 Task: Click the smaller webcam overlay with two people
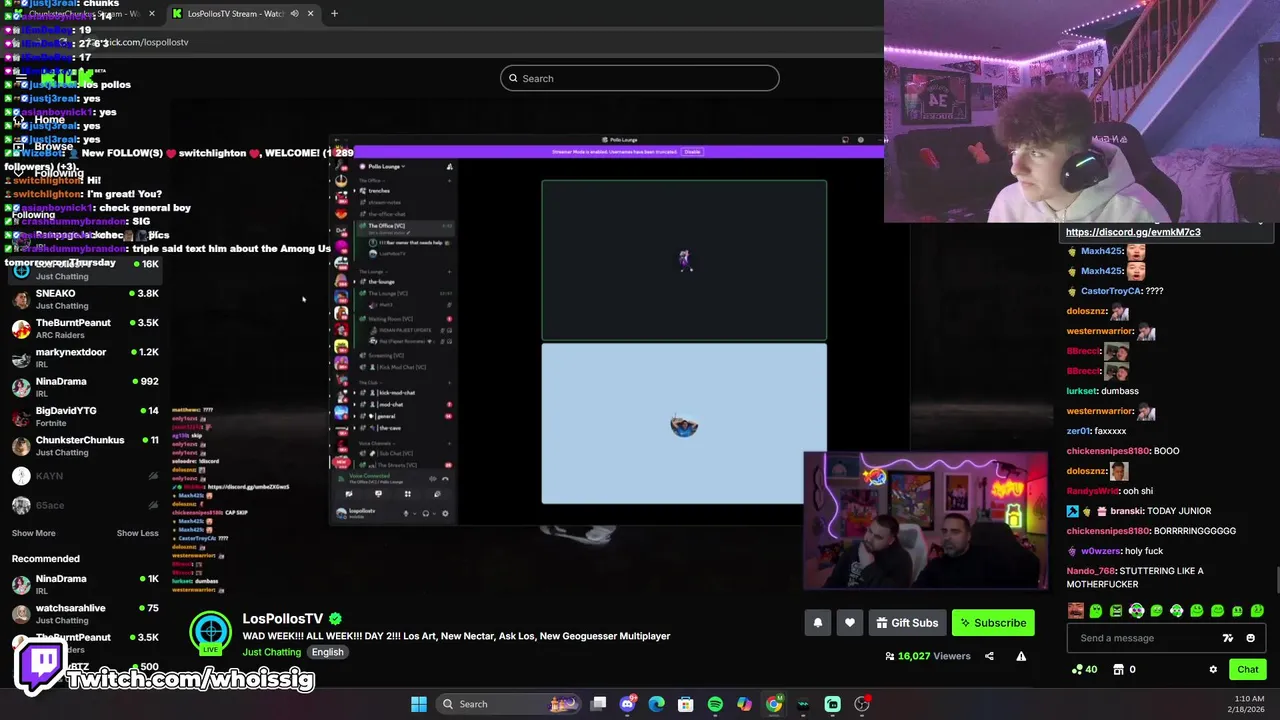pyautogui.click(x=925, y=521)
